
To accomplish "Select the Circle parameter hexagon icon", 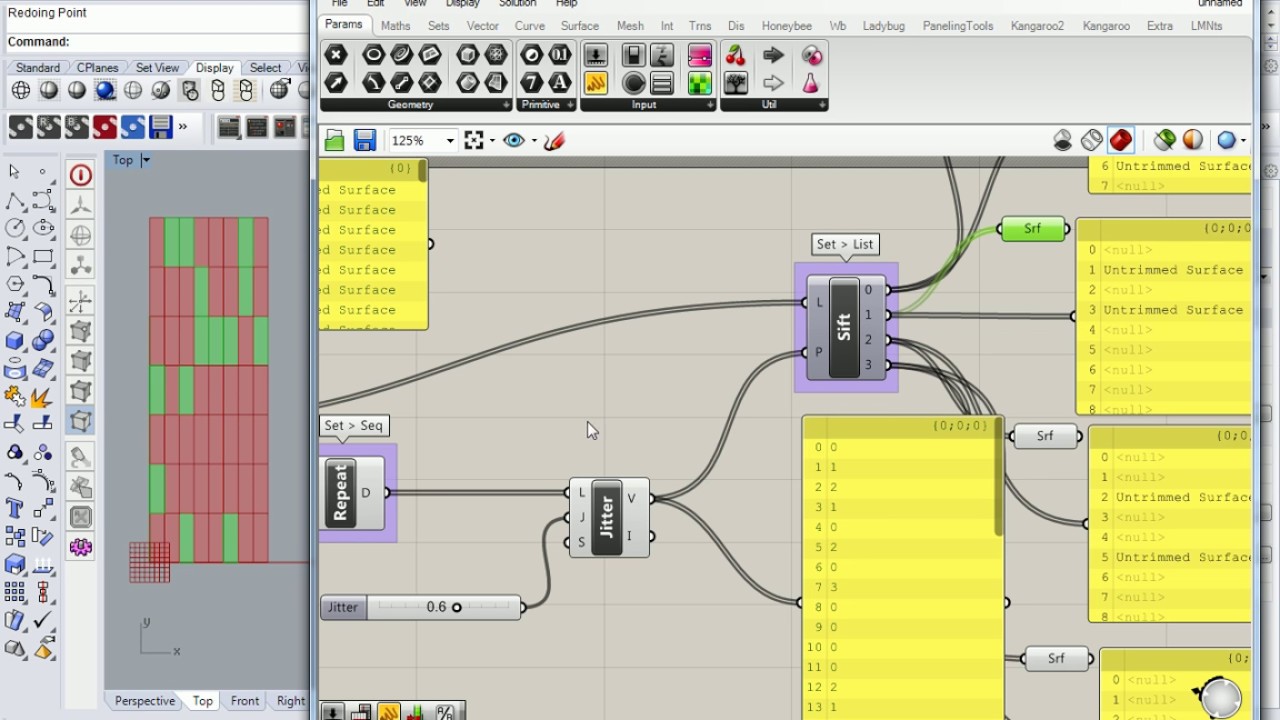I will tap(373, 55).
